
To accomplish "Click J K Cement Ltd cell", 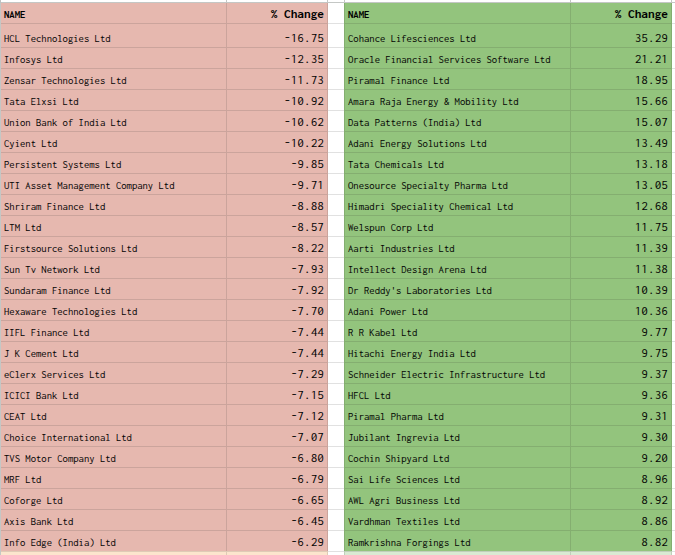I will coord(113,353).
